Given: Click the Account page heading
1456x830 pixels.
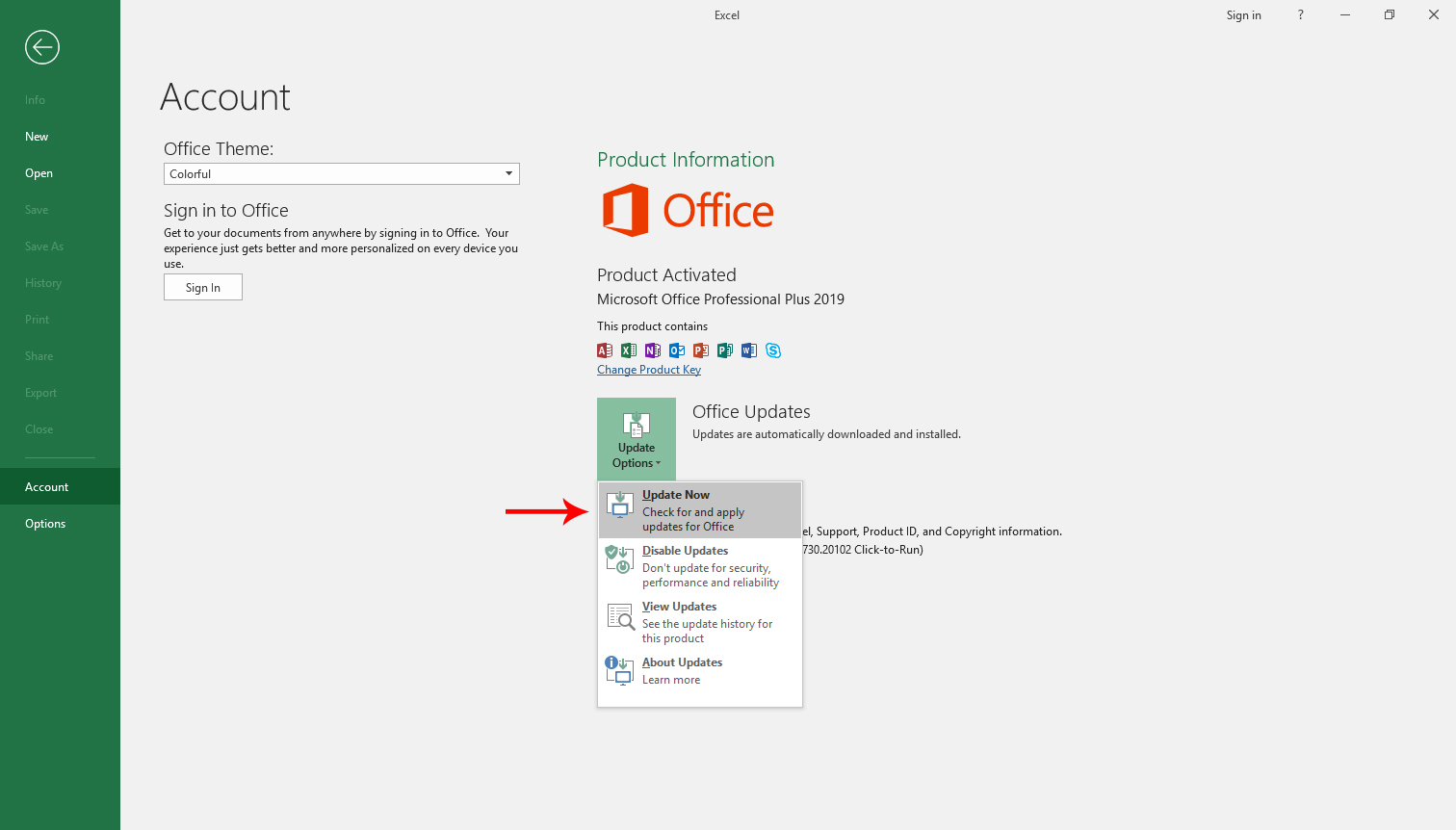Looking at the screenshot, I should tap(225, 97).
